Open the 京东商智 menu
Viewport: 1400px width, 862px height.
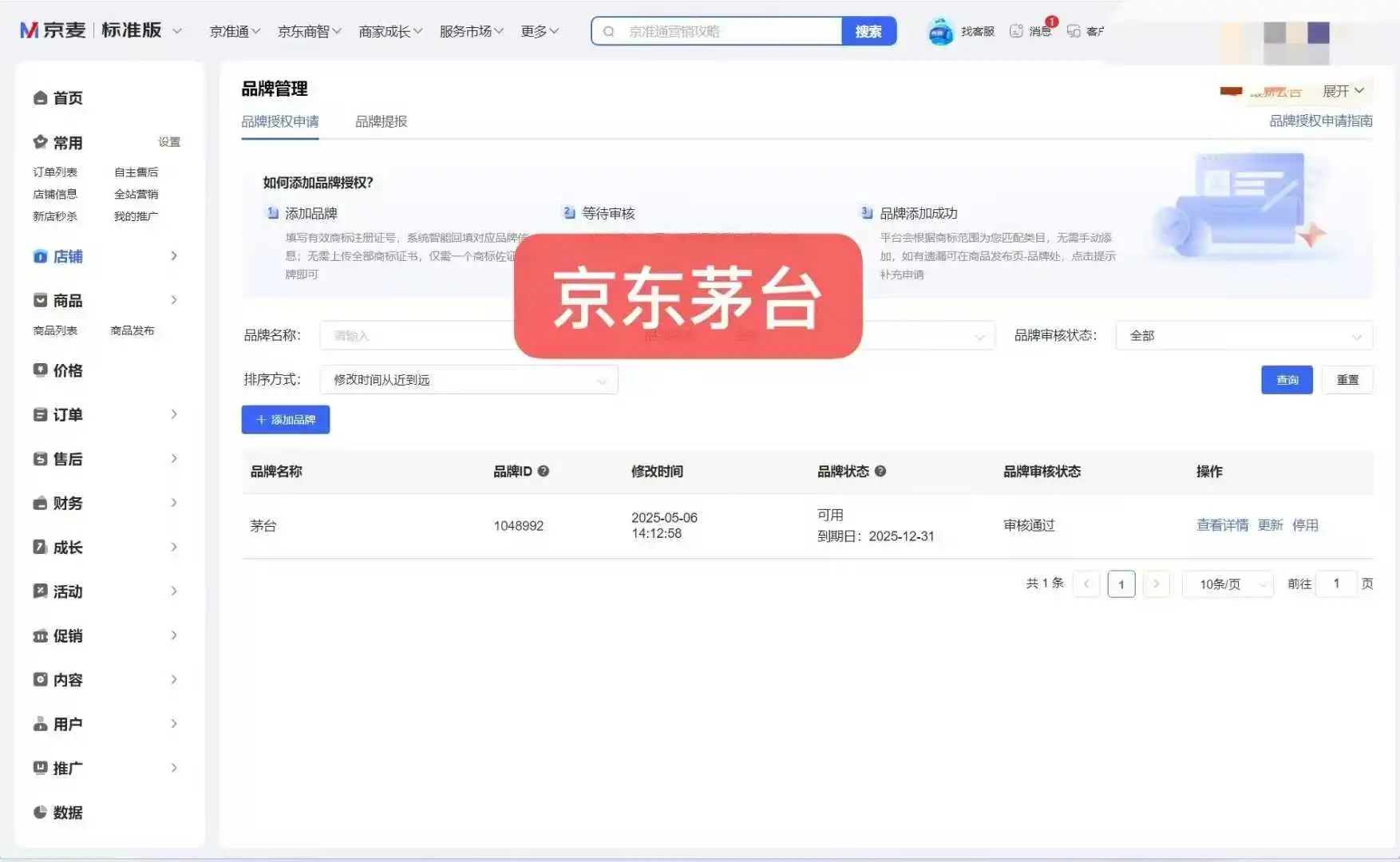tap(309, 31)
